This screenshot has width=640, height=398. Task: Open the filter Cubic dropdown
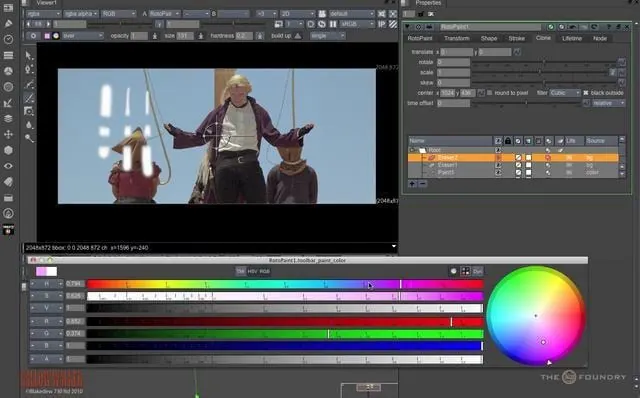pyautogui.click(x=564, y=93)
